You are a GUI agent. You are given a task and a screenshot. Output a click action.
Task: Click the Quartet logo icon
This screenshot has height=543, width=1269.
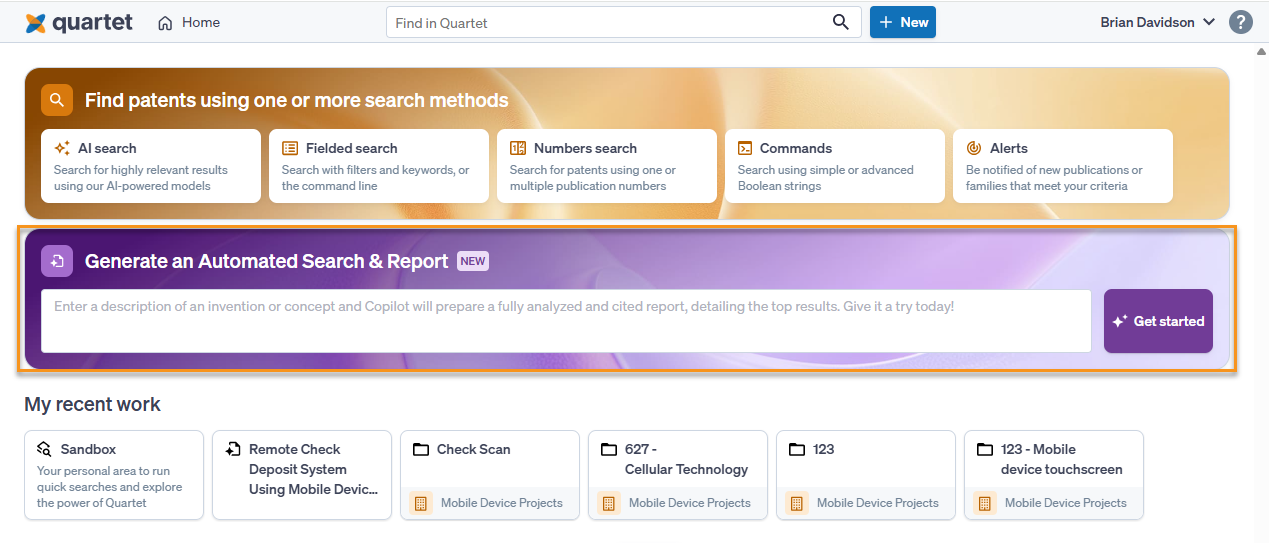point(36,23)
